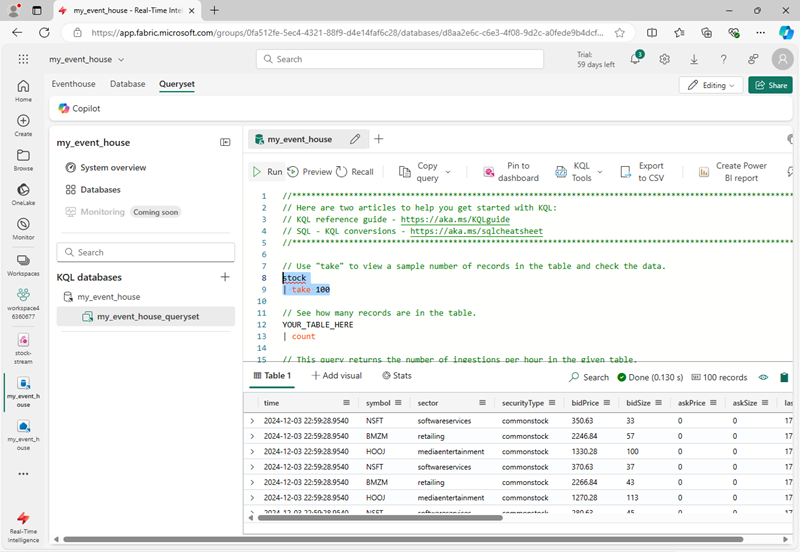
Task: Click the Recall button
Action: pos(355,172)
